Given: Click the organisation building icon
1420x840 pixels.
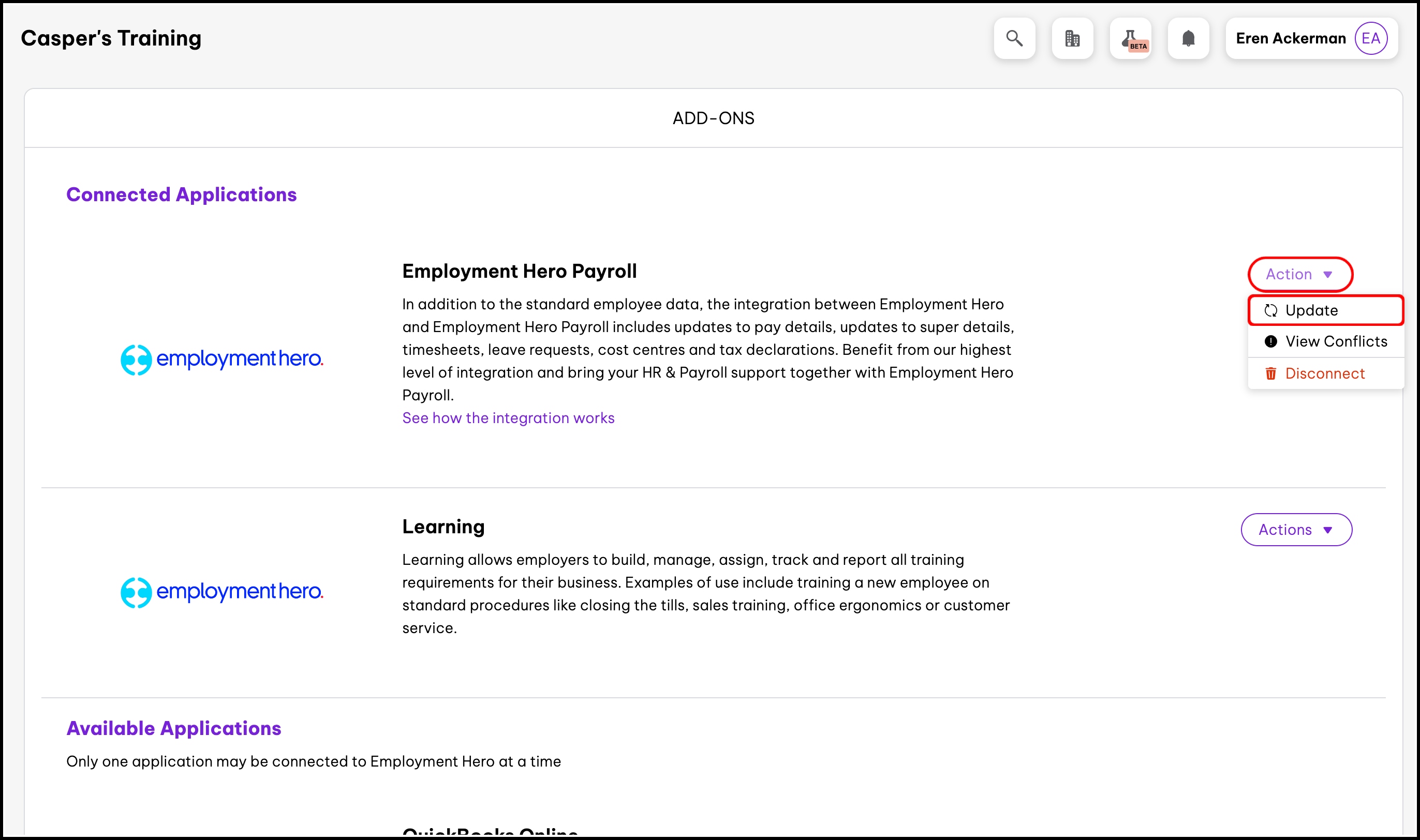Looking at the screenshot, I should [1072, 38].
